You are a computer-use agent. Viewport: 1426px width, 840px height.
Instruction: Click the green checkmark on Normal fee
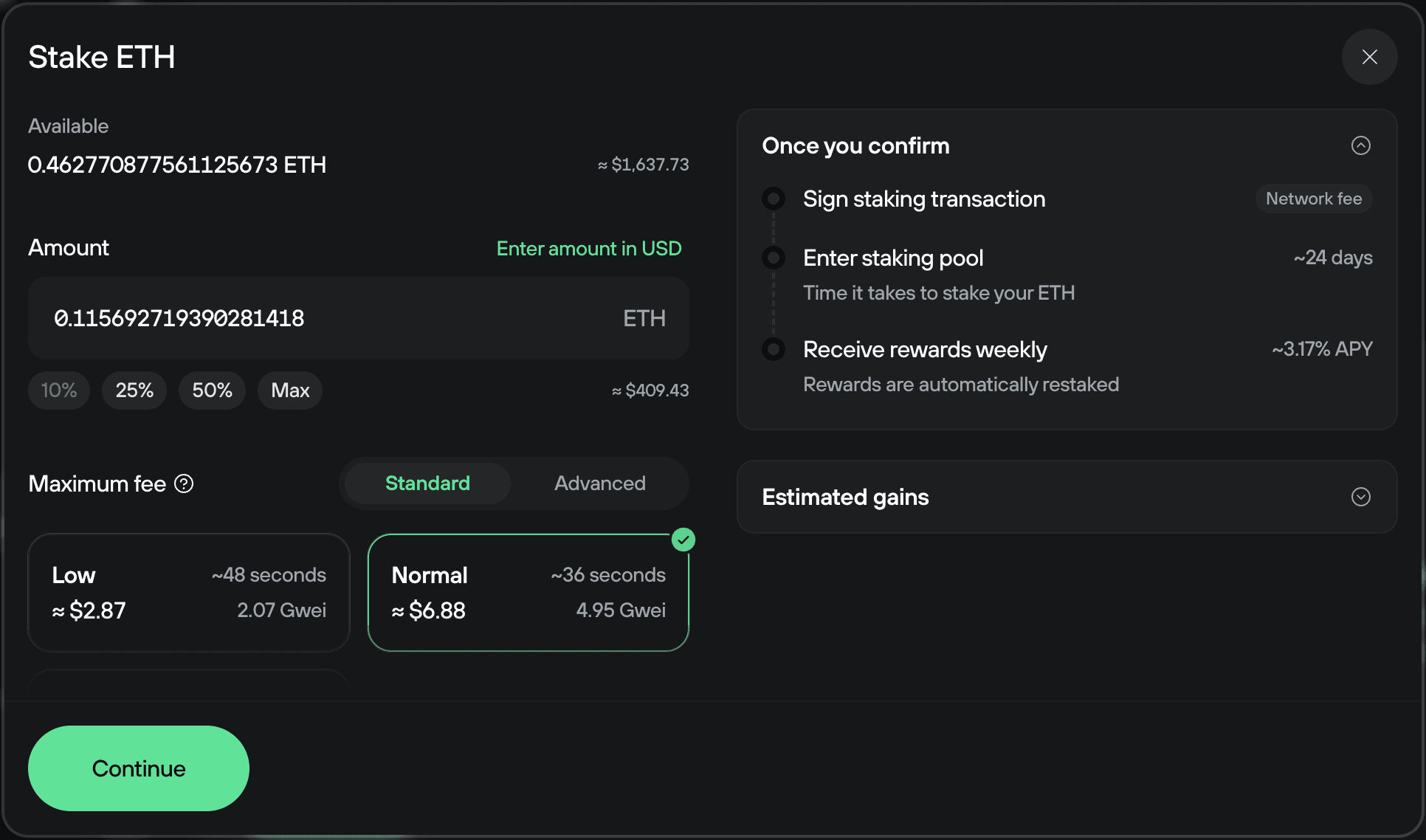pos(683,540)
